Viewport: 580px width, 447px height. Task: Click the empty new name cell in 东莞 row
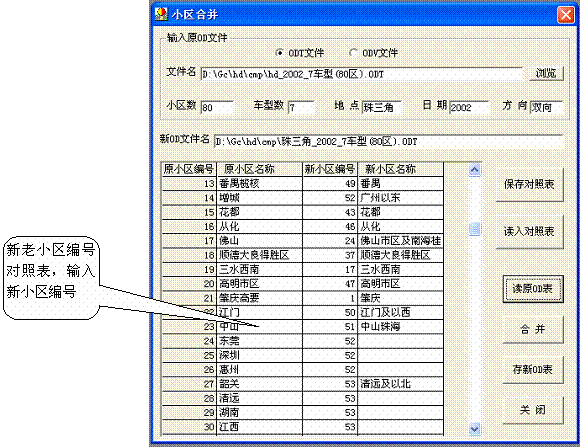click(x=401, y=341)
